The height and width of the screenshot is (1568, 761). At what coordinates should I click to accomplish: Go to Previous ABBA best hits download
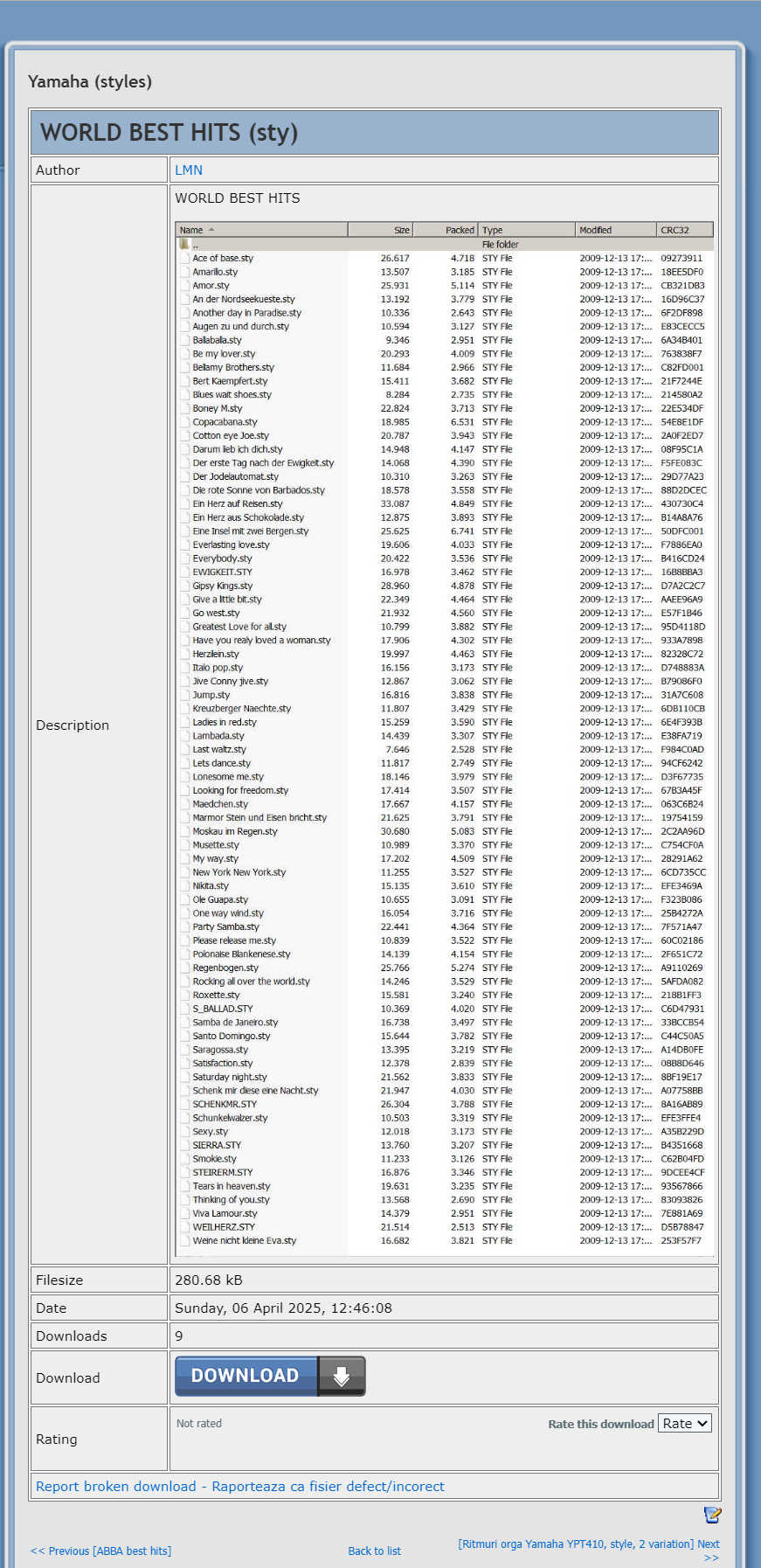(x=101, y=1551)
